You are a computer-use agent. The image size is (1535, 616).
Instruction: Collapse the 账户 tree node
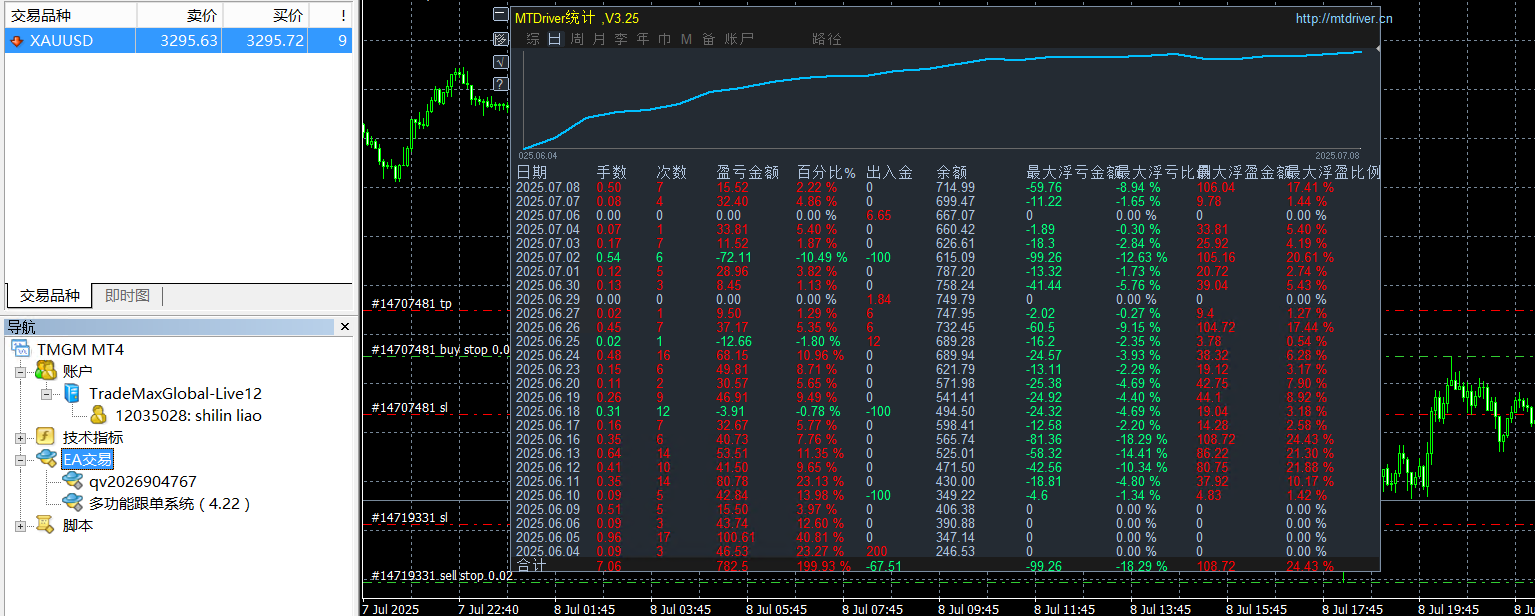[21, 371]
